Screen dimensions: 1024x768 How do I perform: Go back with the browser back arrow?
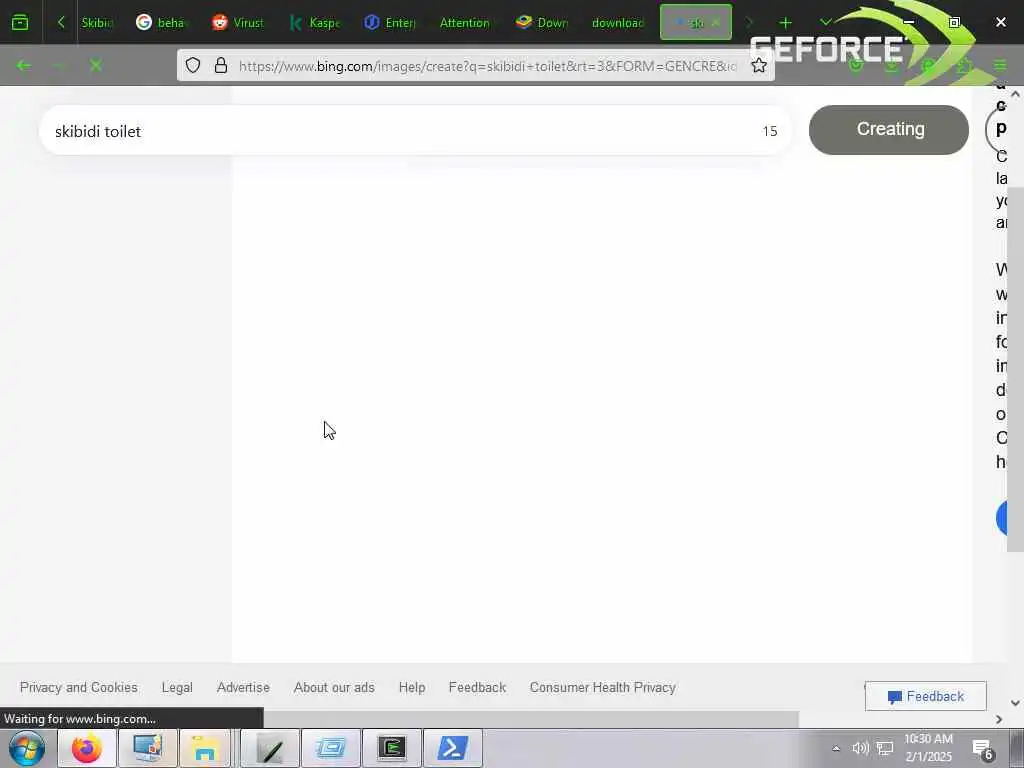pyautogui.click(x=24, y=65)
